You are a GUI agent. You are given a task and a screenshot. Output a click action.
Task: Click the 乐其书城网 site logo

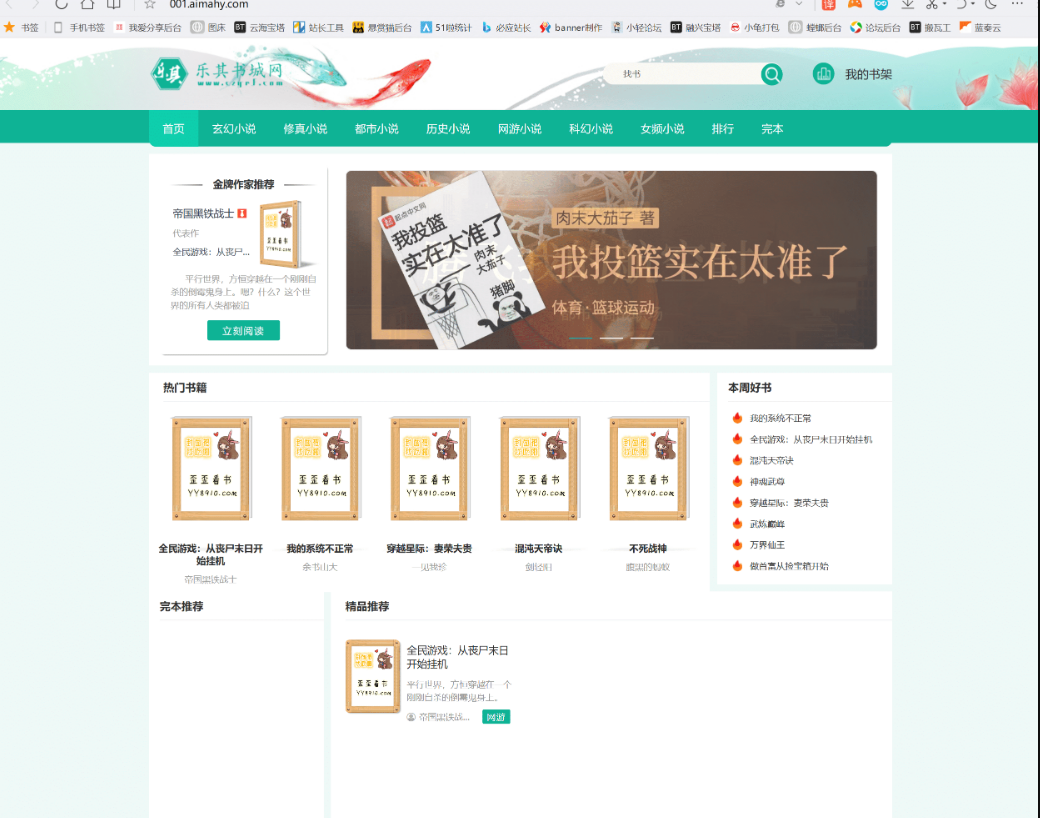(218, 74)
